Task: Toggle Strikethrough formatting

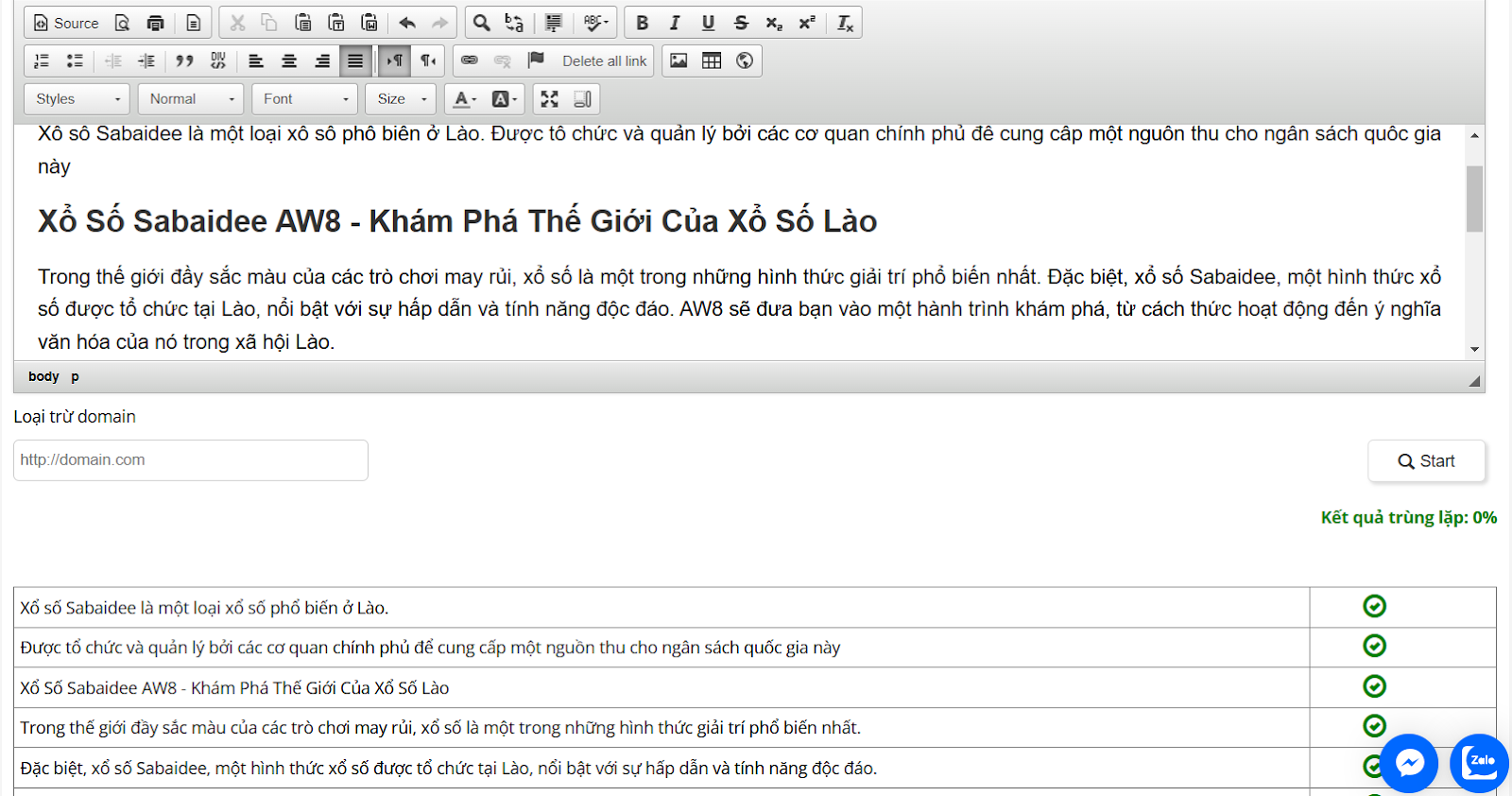Action: coord(741,23)
